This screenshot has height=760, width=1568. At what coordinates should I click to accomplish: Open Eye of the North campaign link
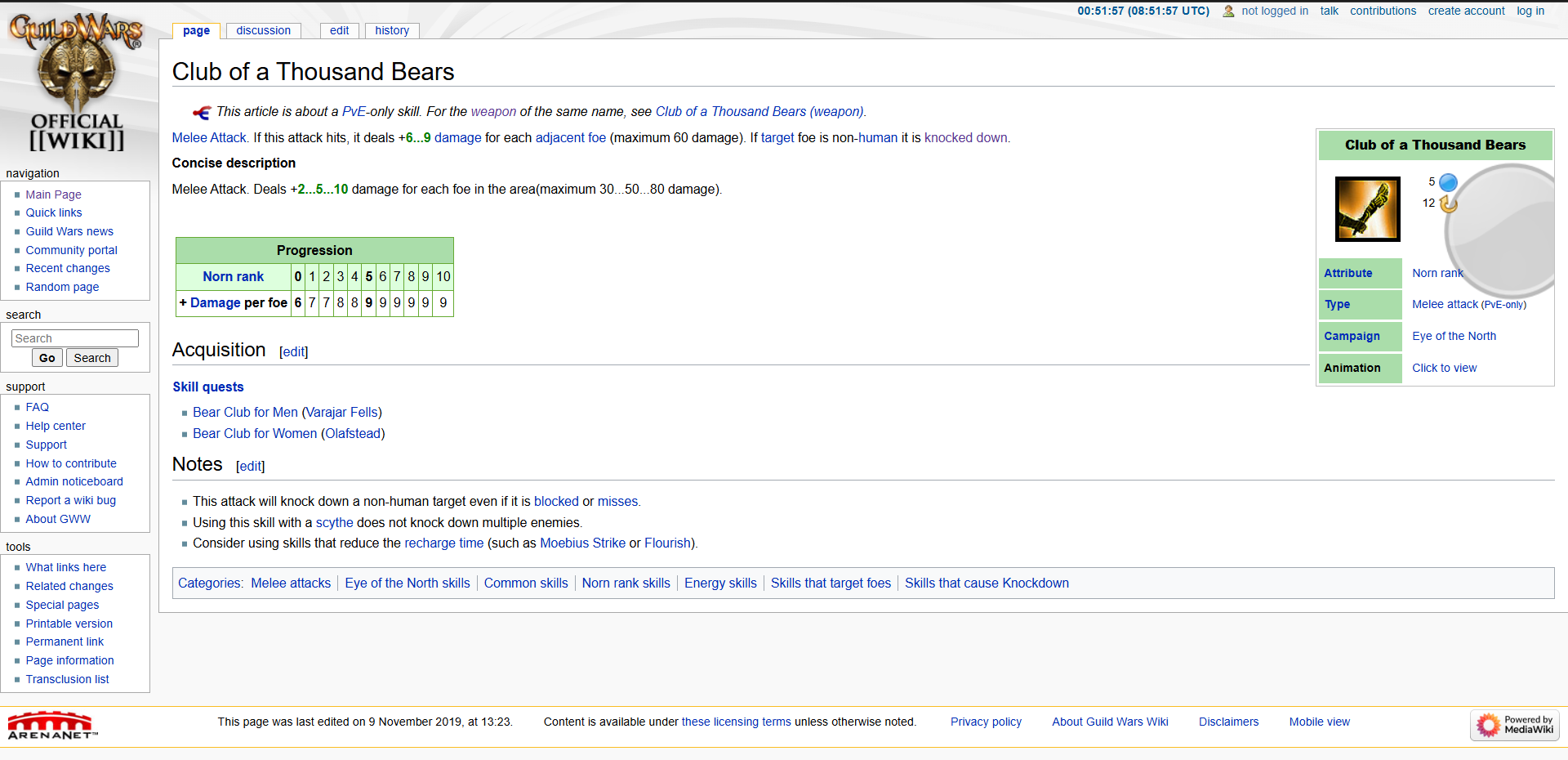click(x=1454, y=336)
